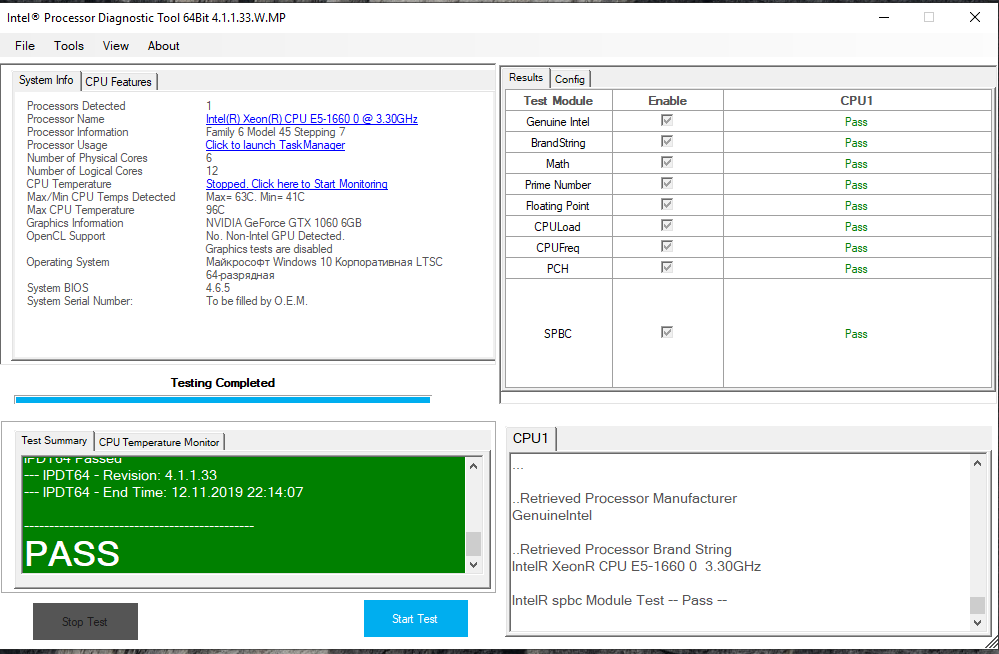Open the File menu

[x=25, y=46]
